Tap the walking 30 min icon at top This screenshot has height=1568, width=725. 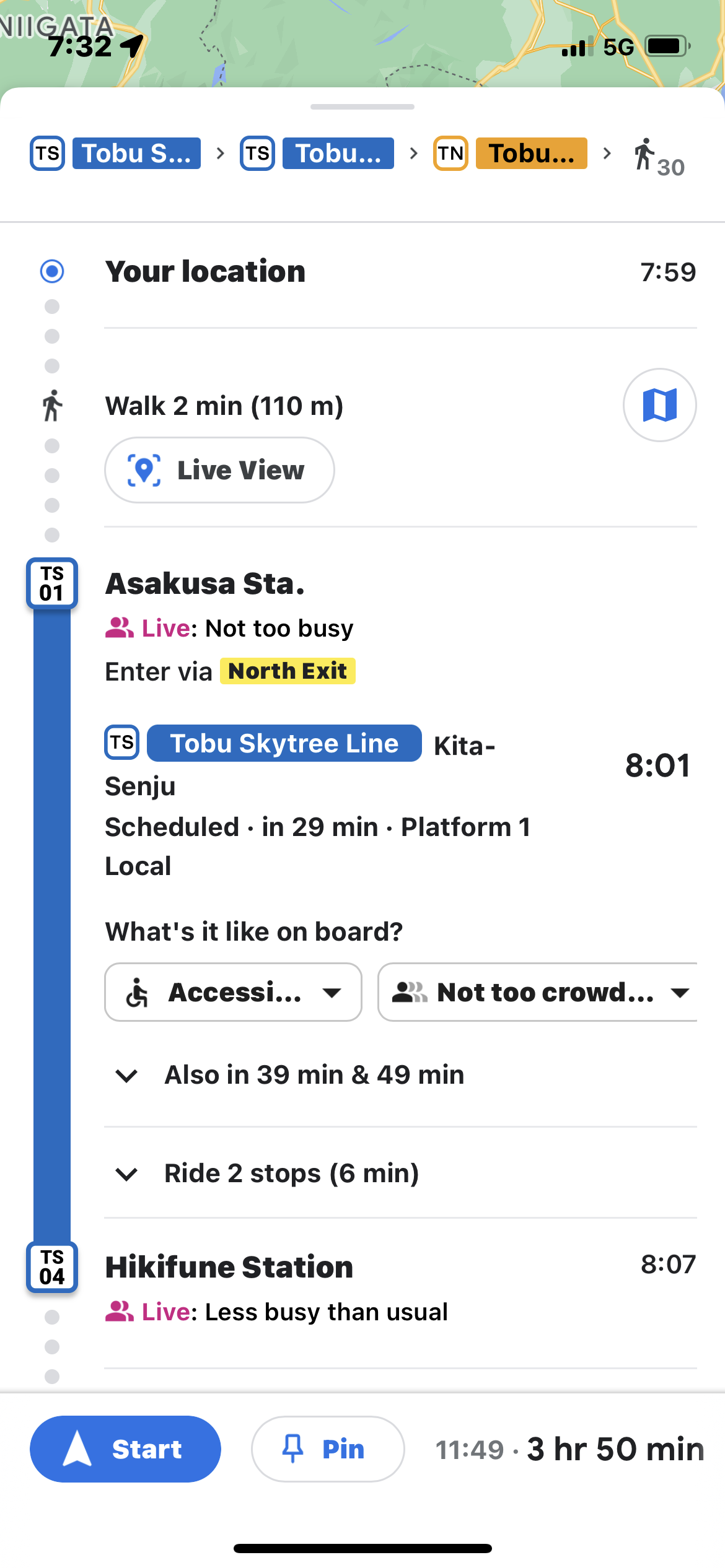658,157
